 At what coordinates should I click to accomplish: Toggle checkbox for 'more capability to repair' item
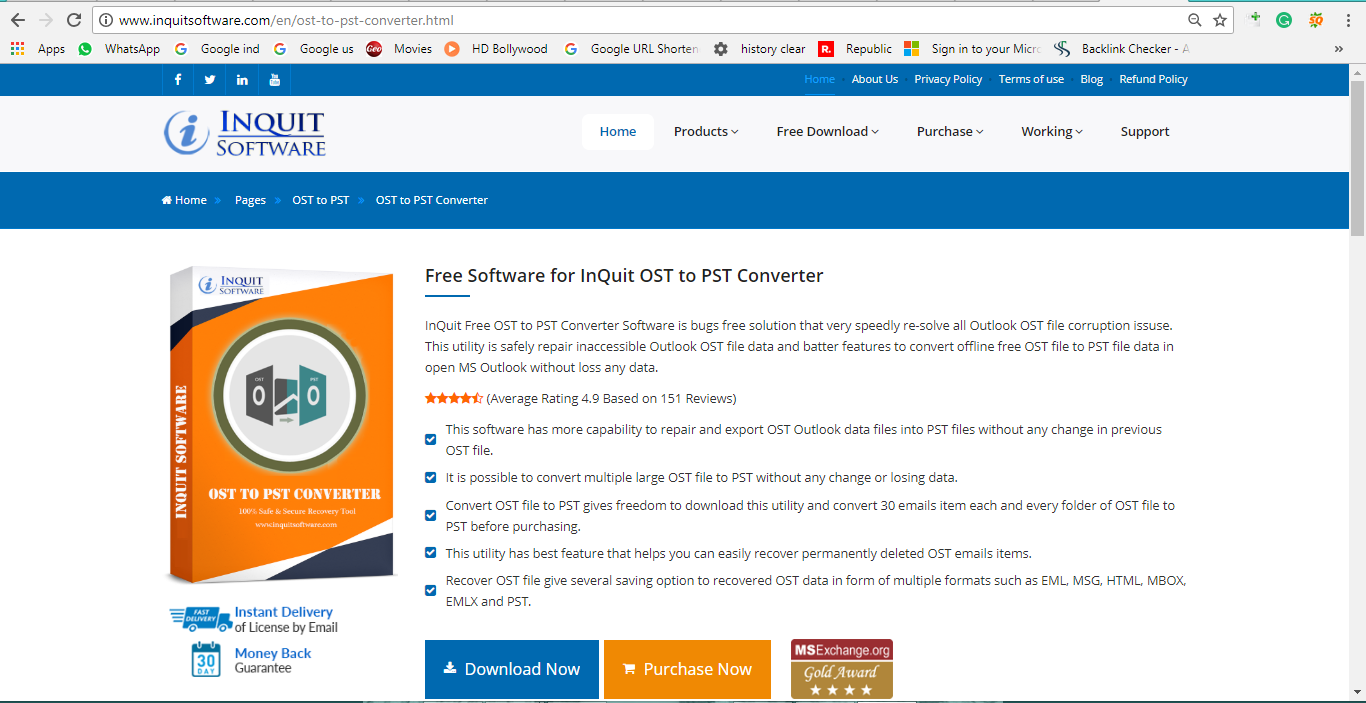[x=431, y=440]
